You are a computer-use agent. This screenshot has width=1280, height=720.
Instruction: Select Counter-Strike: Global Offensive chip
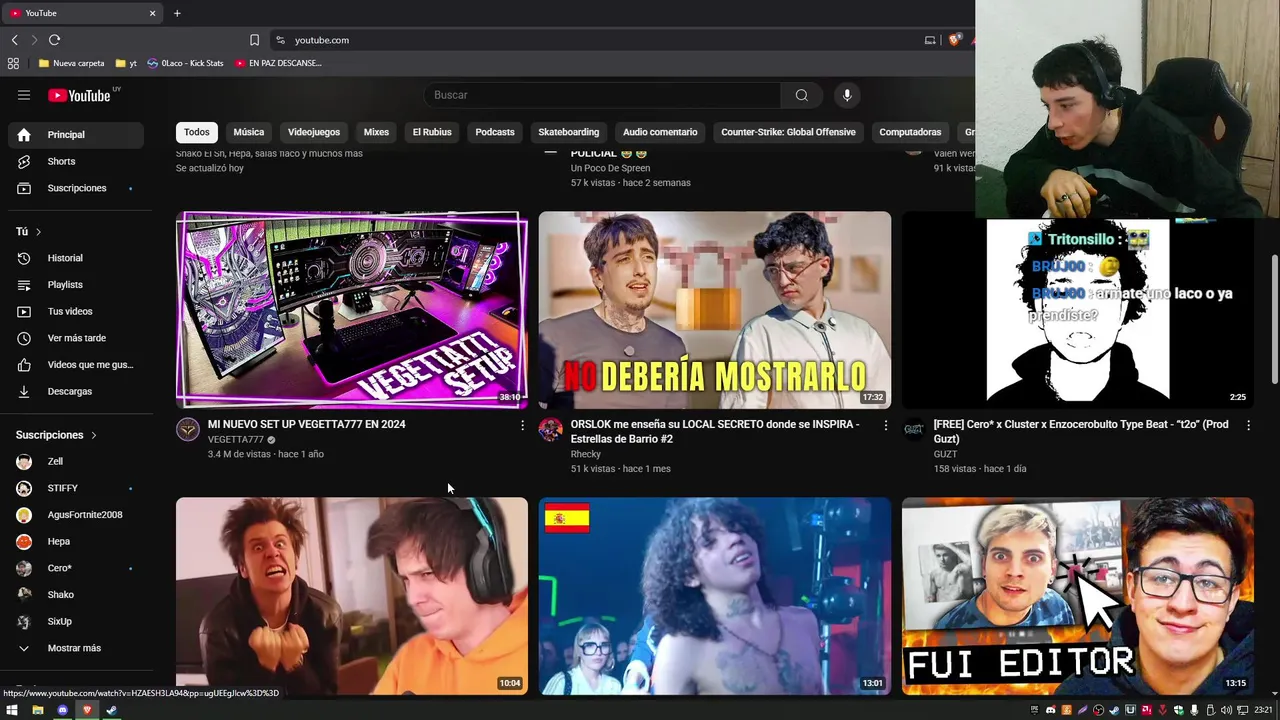coord(788,132)
